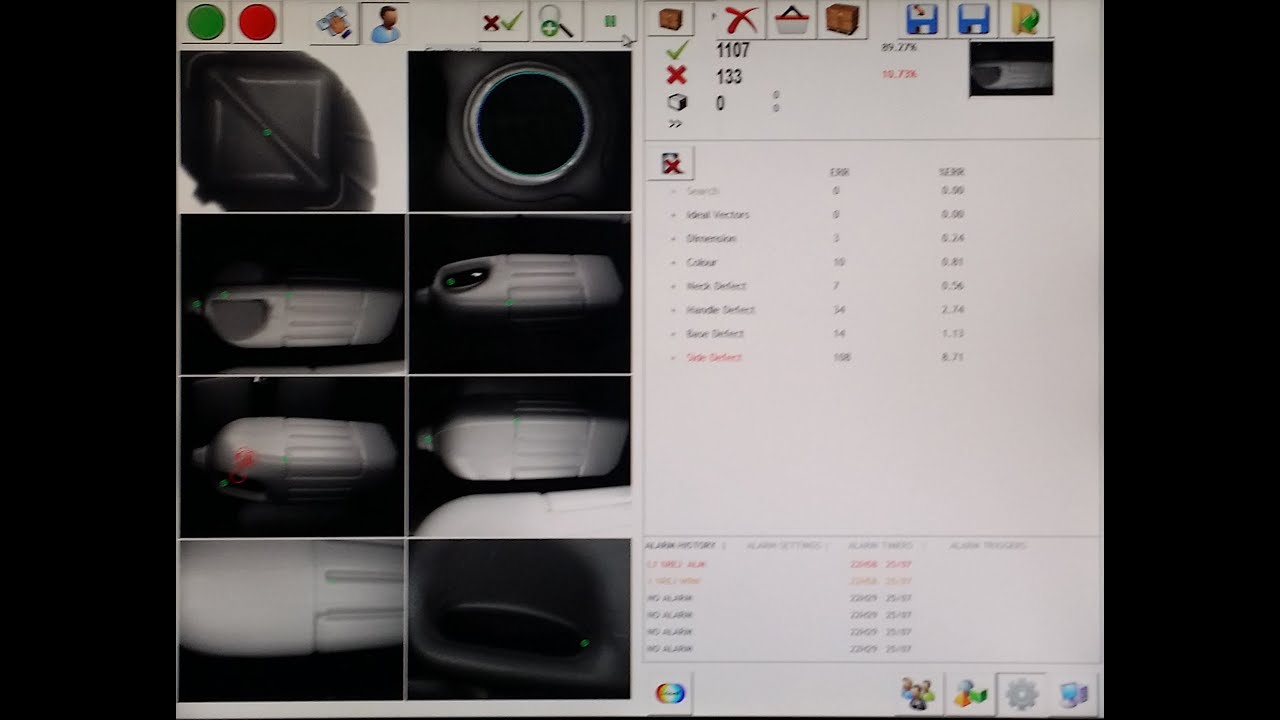Screen dimensions: 1280x720
Task: Switch to the Alarm Timers tab
Action: (x=881, y=546)
